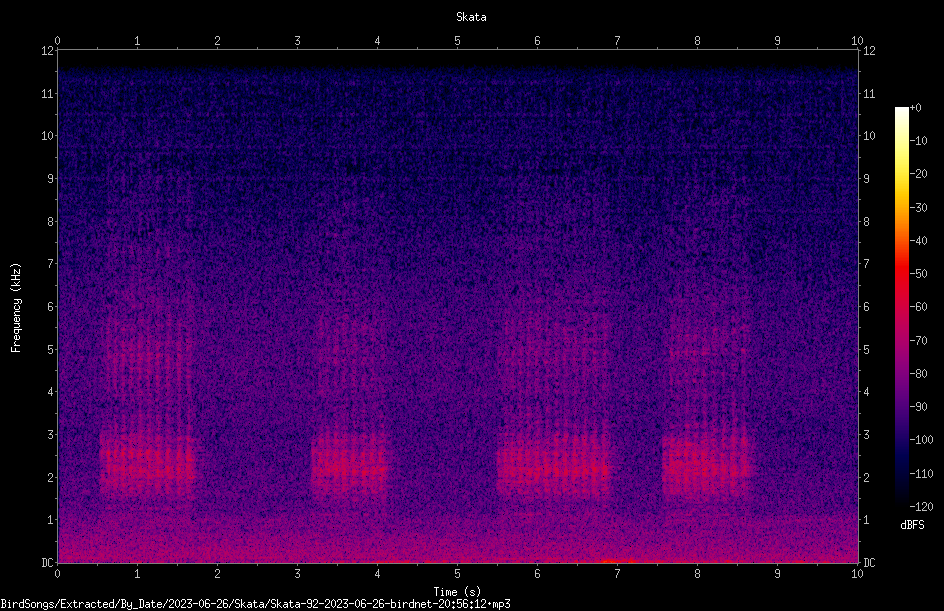Click the '+0' color scale value
This screenshot has height=611, width=944.
tap(916, 108)
